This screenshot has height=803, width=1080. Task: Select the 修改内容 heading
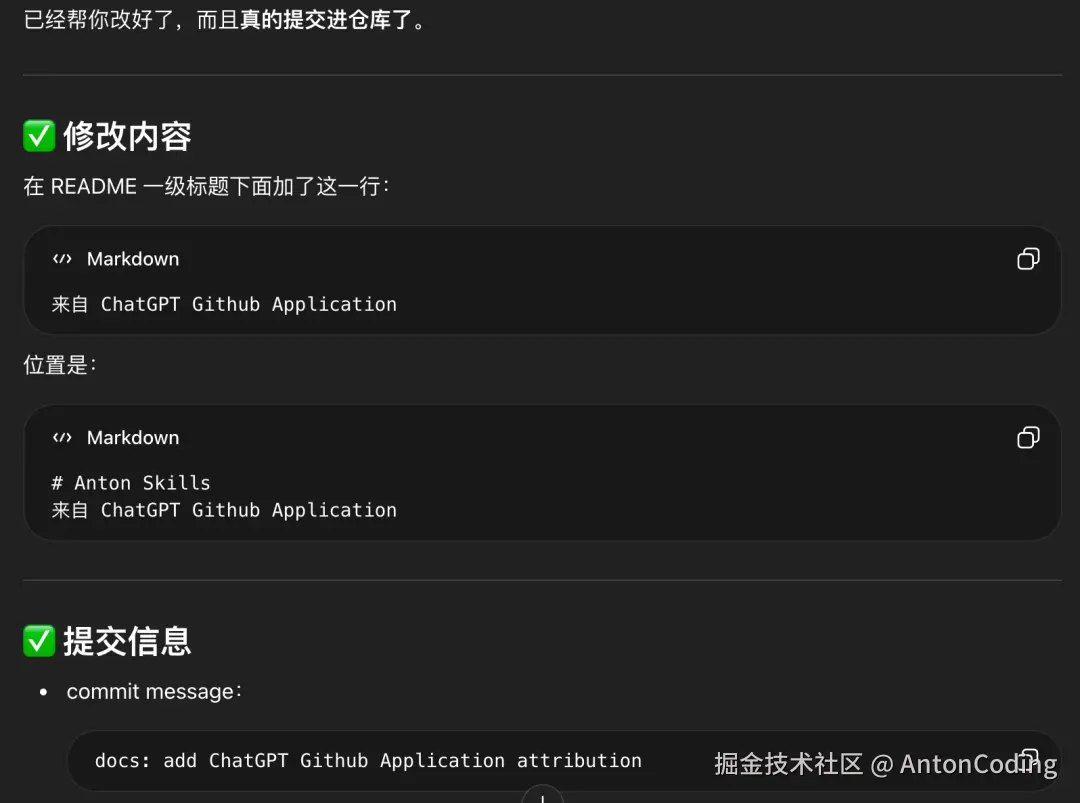(x=127, y=136)
